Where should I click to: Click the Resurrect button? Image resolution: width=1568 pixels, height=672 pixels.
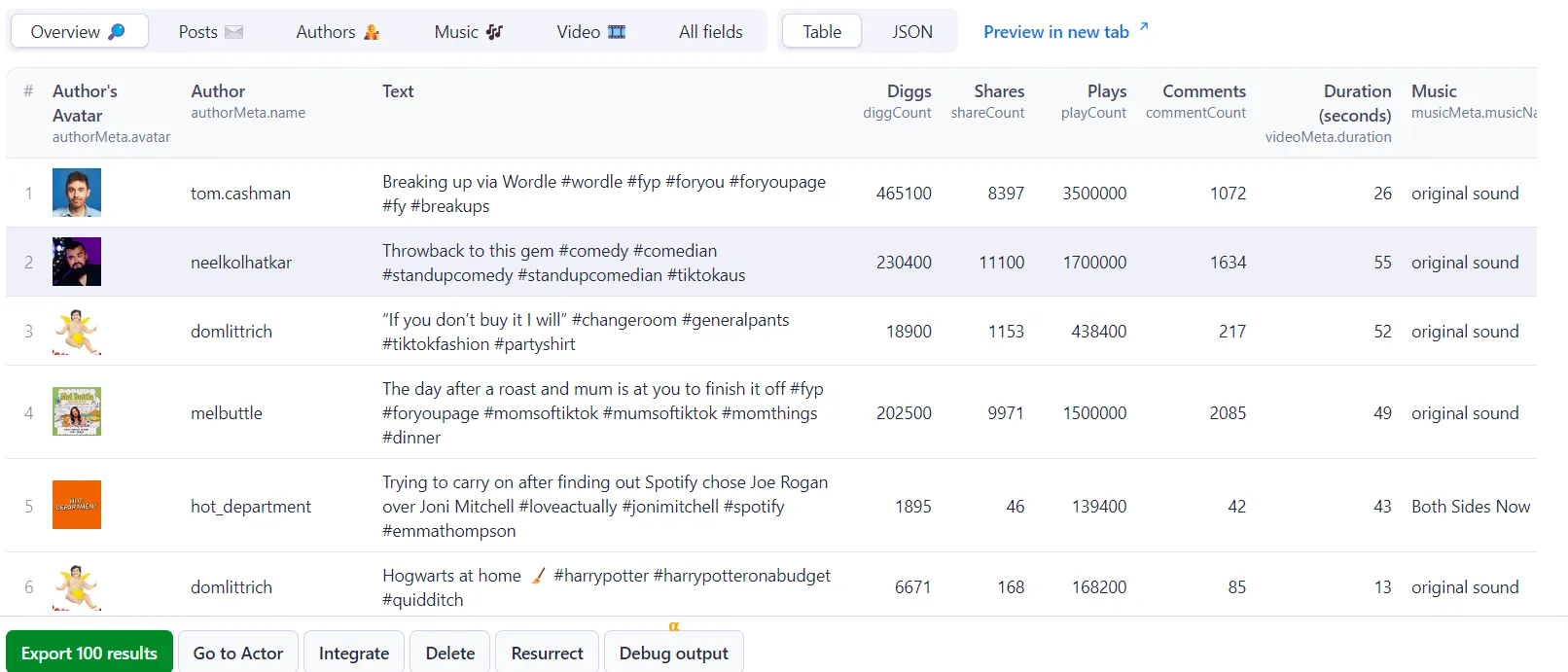click(548, 652)
